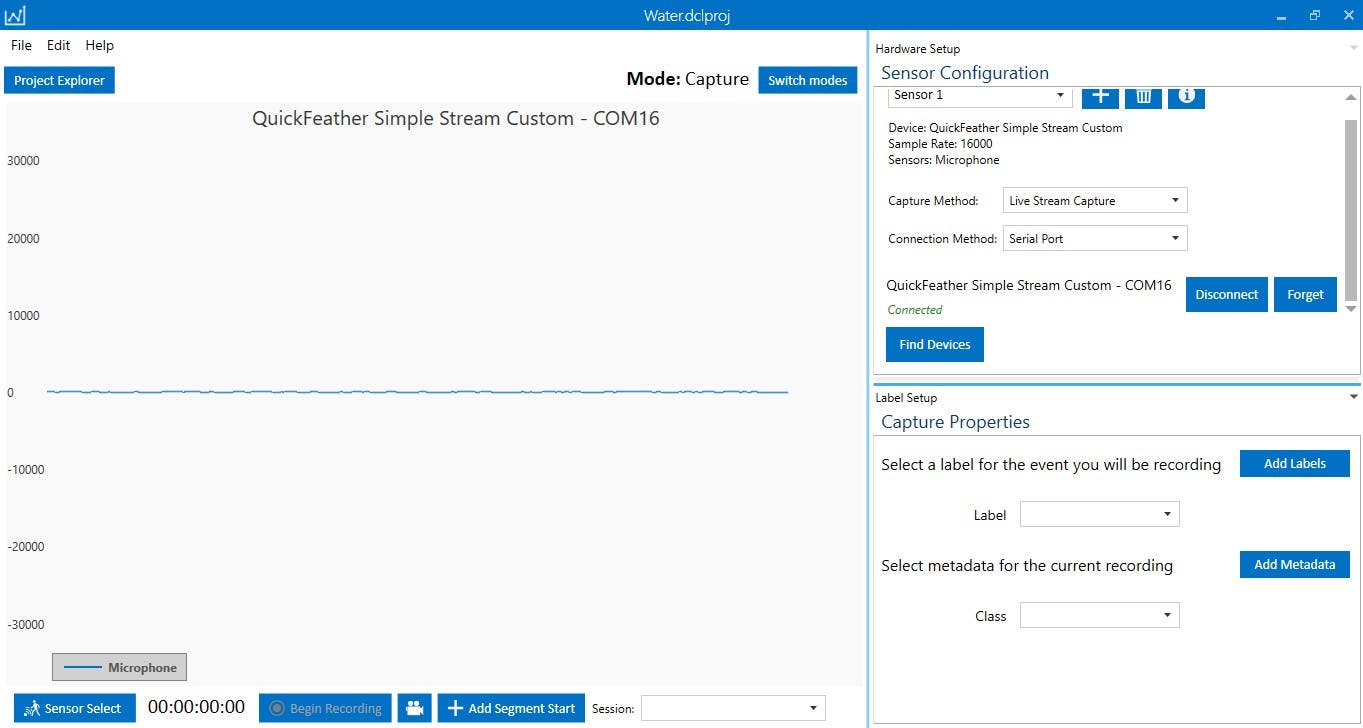Click the 00:00:00:00 recording timer
The width and height of the screenshot is (1363, 728).
click(x=196, y=707)
